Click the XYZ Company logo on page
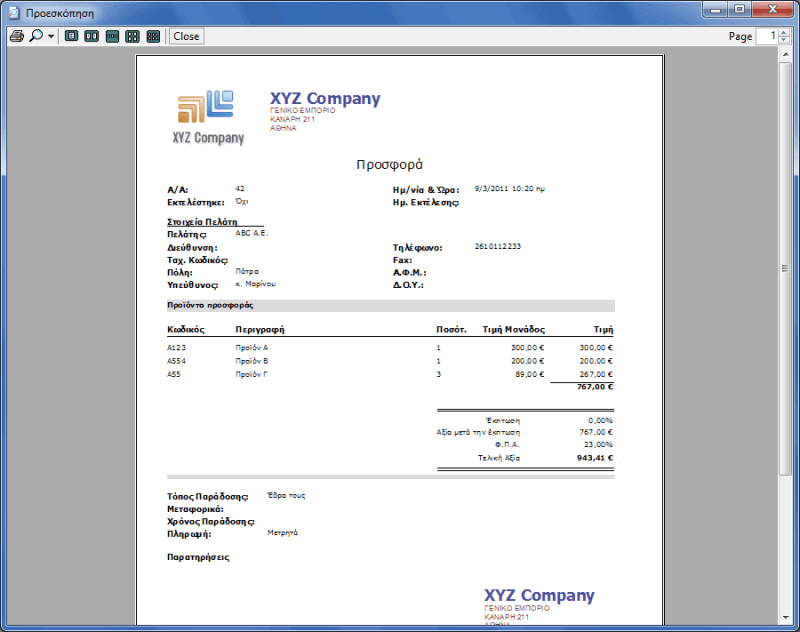800x632 pixels. point(207,116)
